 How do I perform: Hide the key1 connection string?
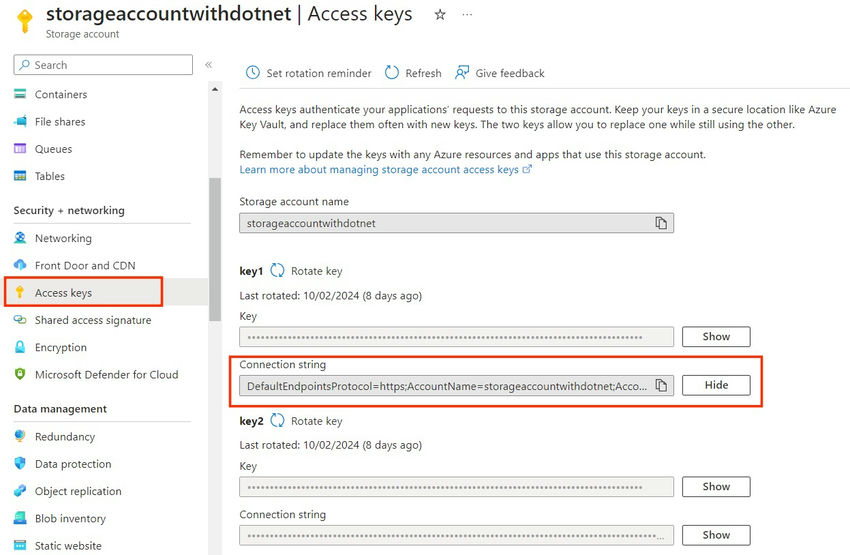(x=716, y=385)
